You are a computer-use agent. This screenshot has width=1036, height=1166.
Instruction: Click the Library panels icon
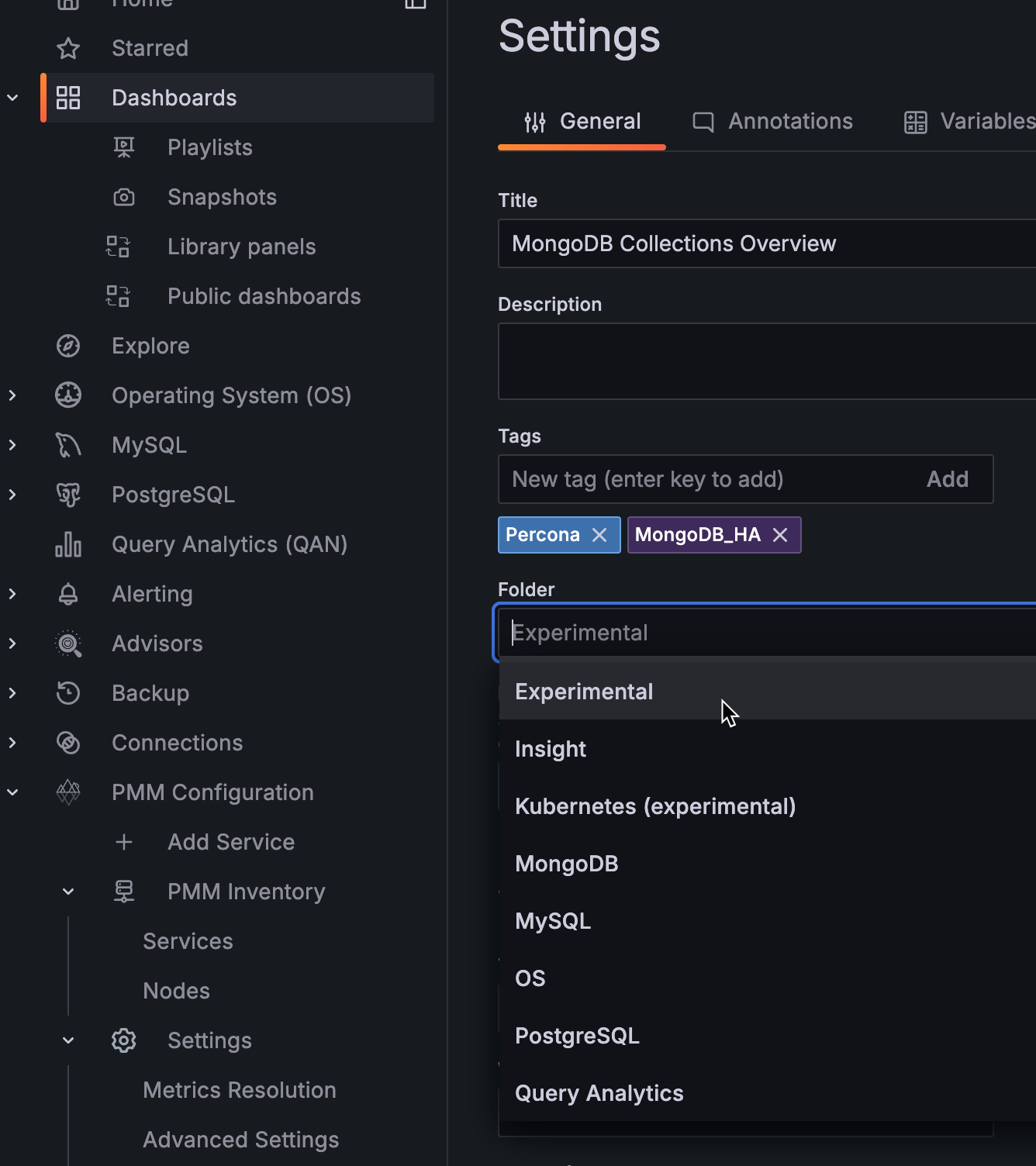tap(118, 247)
